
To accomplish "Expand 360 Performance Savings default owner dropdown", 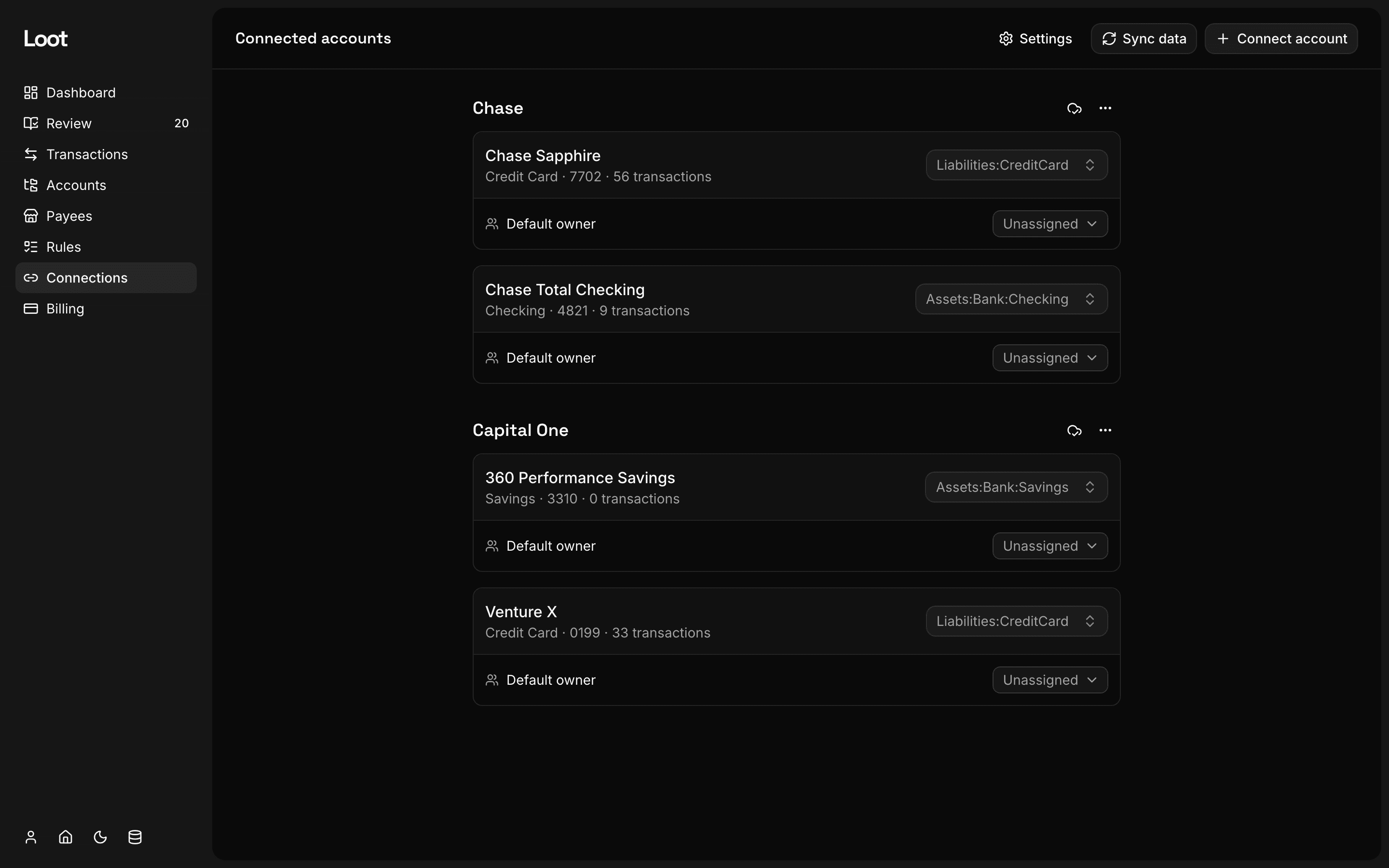I will [1050, 546].
